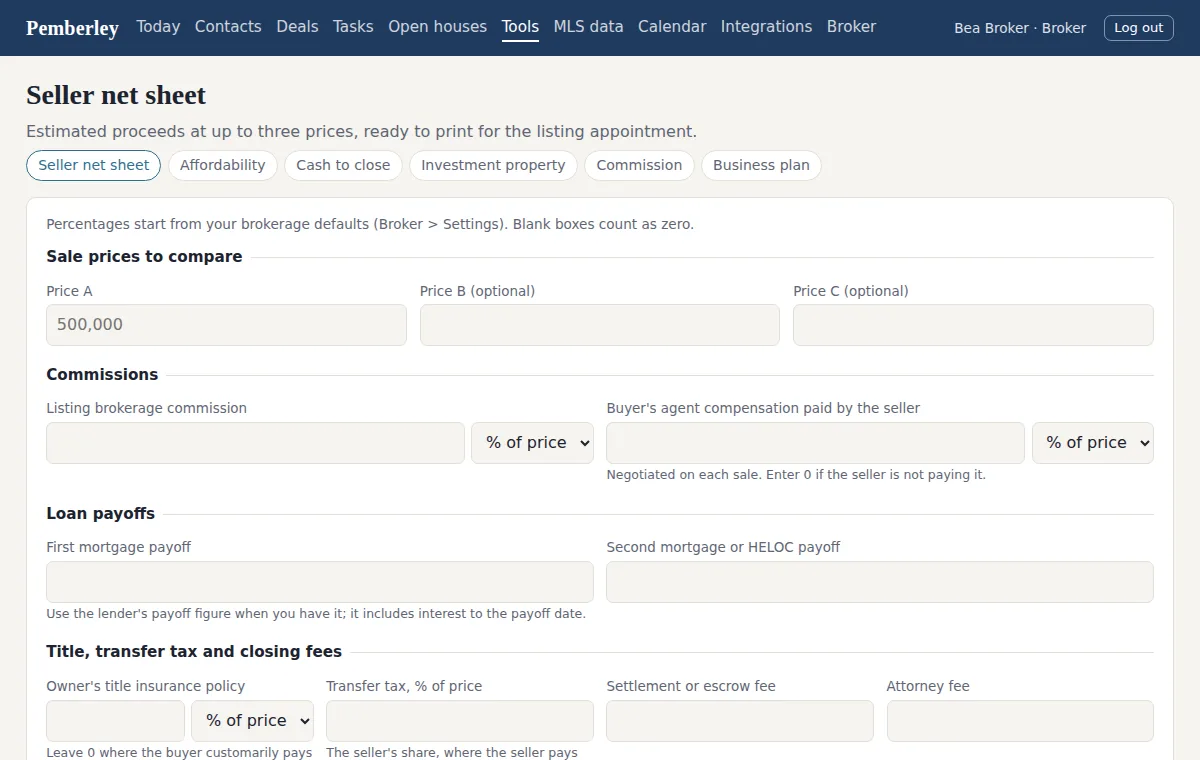
Task: Click the lender's payoff figure hint text
Action: click(x=316, y=613)
